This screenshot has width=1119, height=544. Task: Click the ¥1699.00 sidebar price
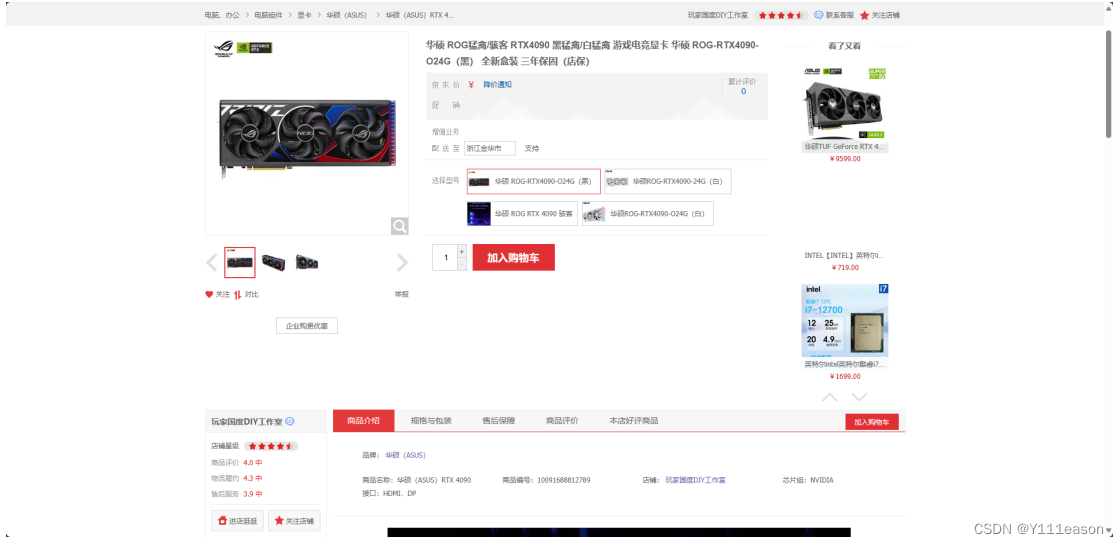[x=845, y=376]
